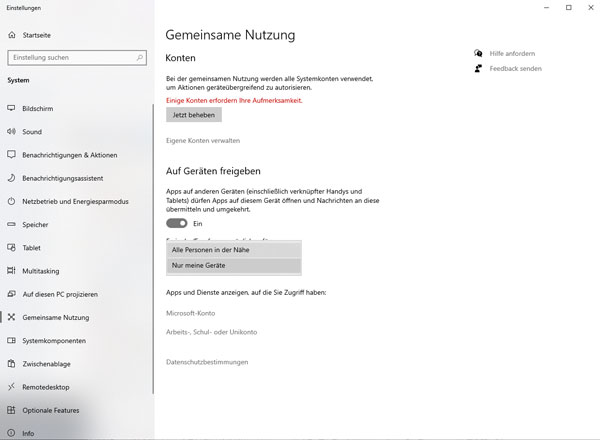Select the Sound speaker icon
This screenshot has height=440, width=600.
point(12,131)
